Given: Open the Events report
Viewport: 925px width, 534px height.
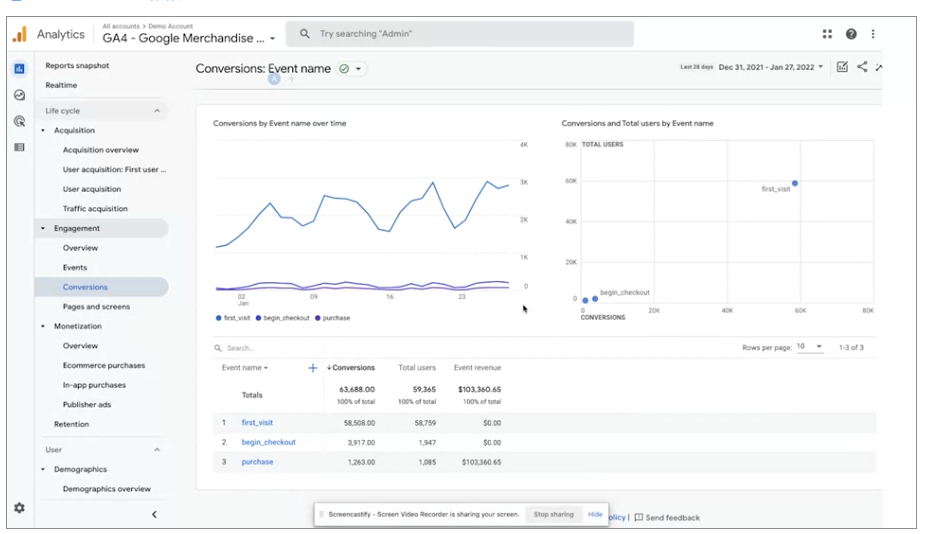Looking at the screenshot, I should pyautogui.click(x=75, y=267).
